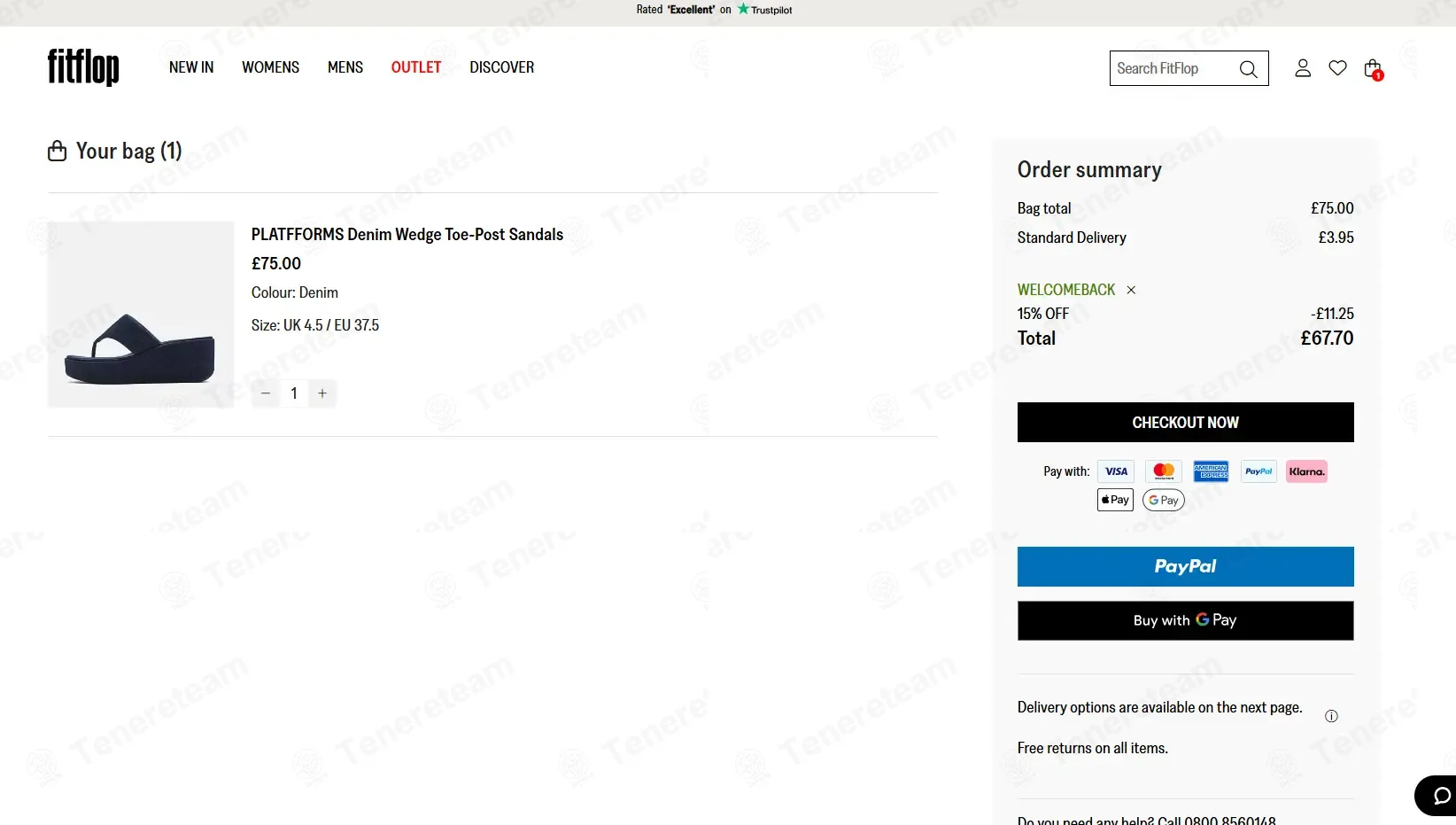
Task: Click the Size: UK 4.5 / EU 37.5 text
Action: [x=315, y=325]
